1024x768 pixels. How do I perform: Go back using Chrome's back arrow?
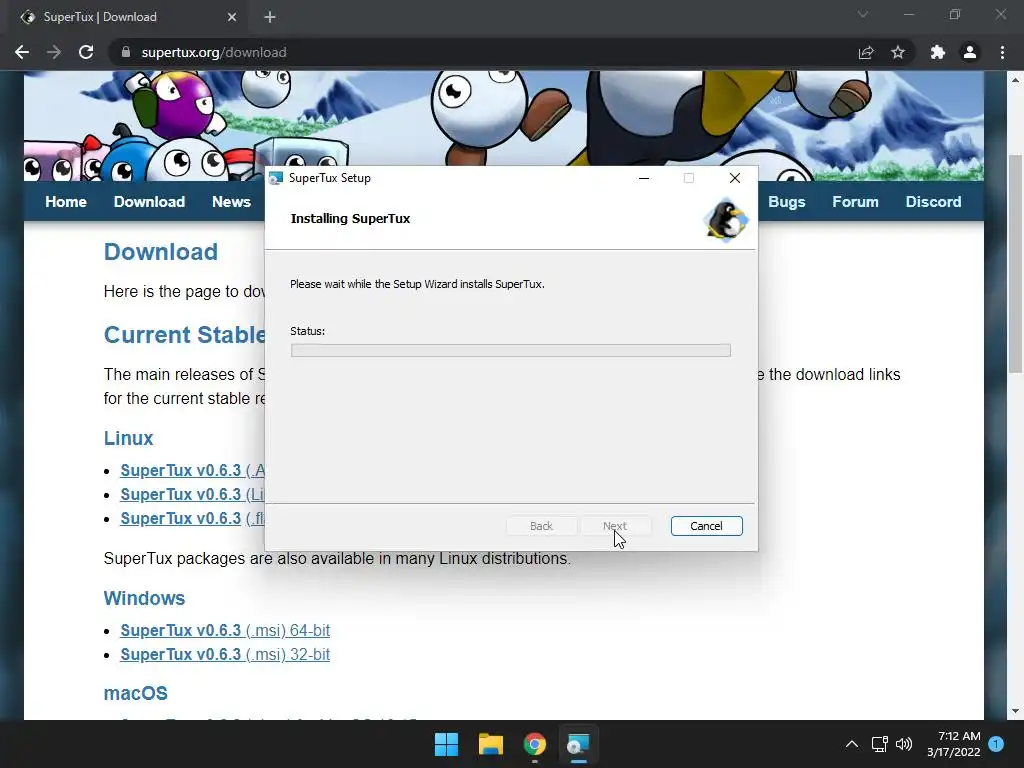point(22,52)
